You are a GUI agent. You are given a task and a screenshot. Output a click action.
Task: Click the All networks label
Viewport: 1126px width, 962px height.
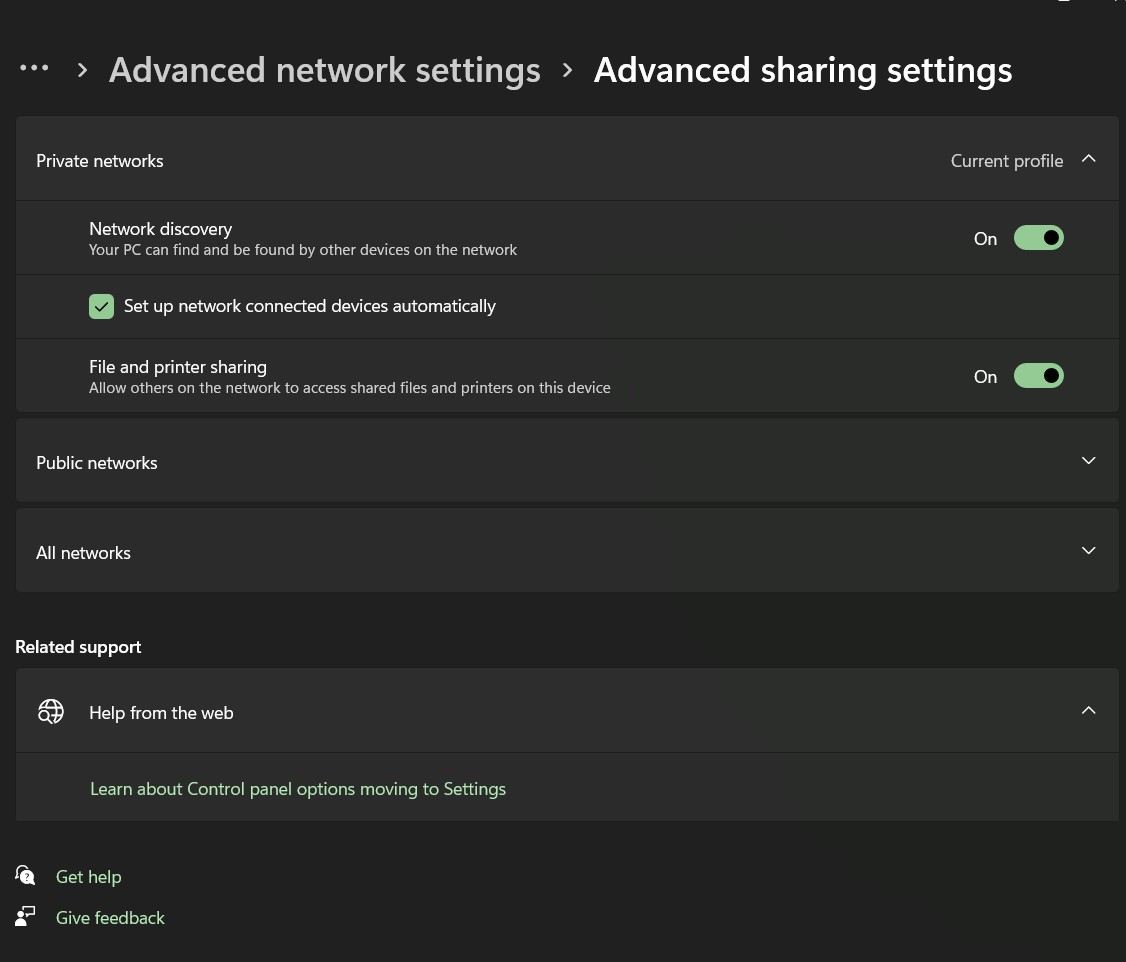coord(83,553)
